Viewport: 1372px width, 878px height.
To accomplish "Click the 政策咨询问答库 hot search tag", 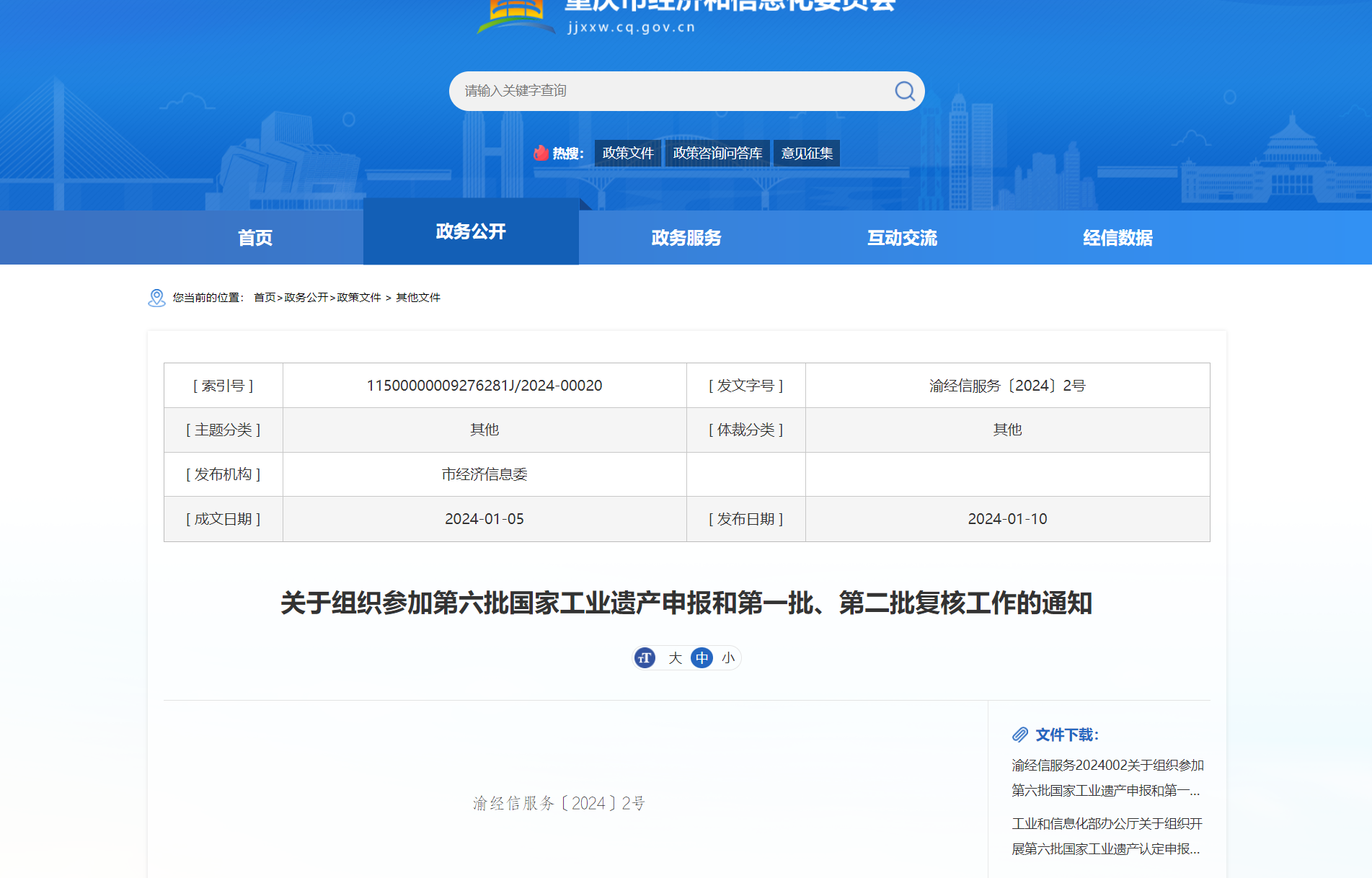I will [717, 153].
